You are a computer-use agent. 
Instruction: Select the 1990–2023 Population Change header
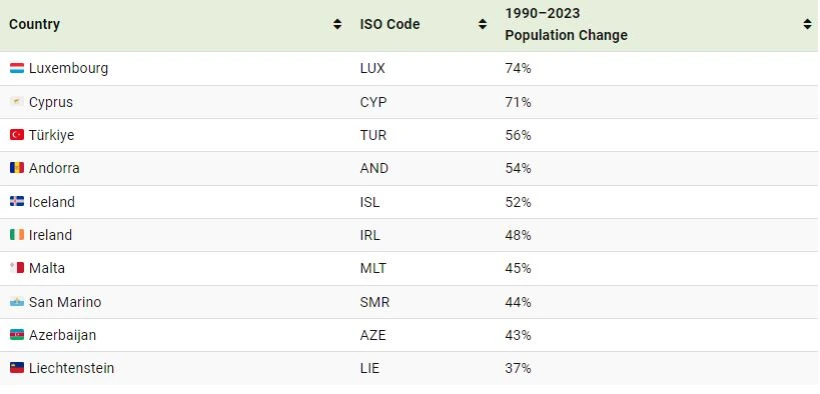566,24
